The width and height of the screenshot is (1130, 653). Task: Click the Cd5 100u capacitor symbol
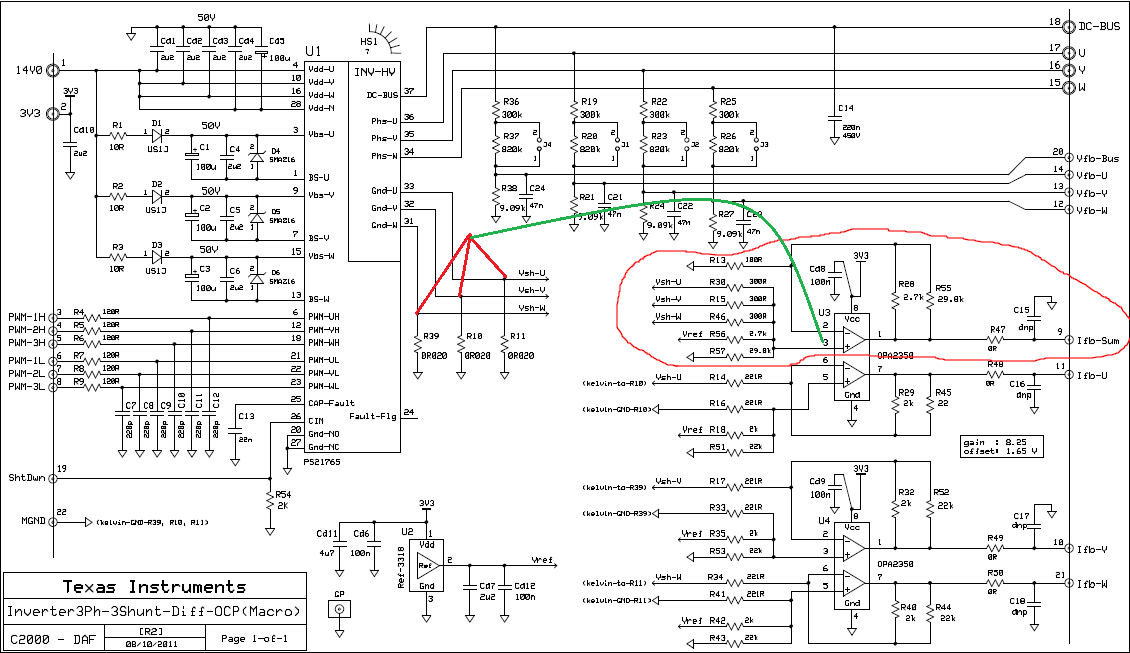pyautogui.click(x=261, y=50)
